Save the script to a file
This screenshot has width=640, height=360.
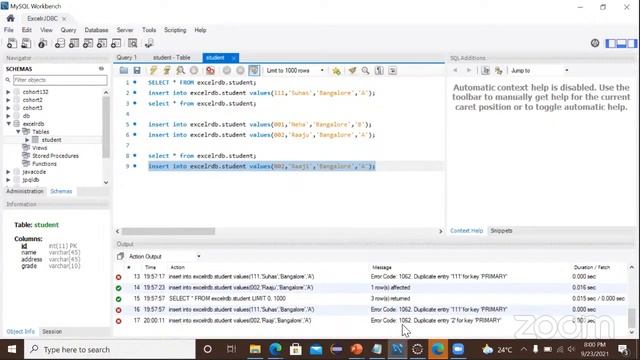tap(137, 71)
